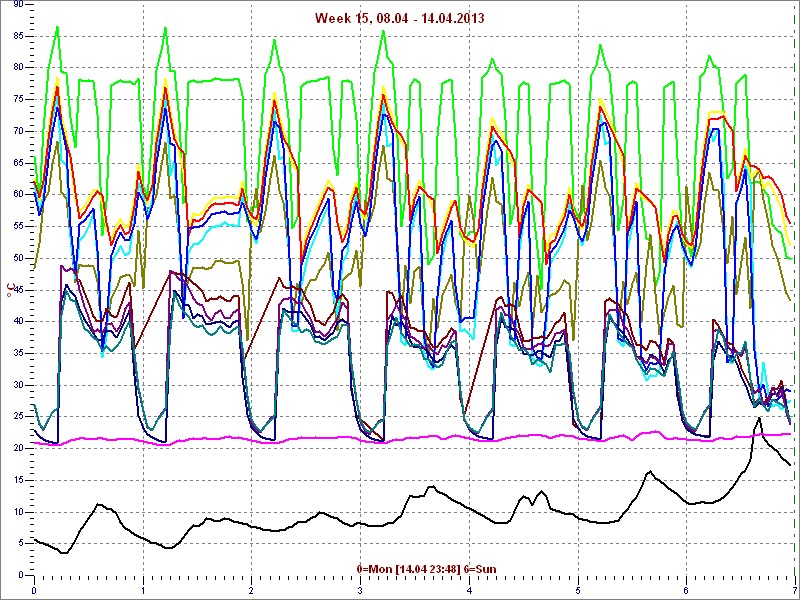The height and width of the screenshot is (600, 800).
Task: Click the '0=Mon [14.04 23:48] 6=Sun' footer label
Action: 426,569
